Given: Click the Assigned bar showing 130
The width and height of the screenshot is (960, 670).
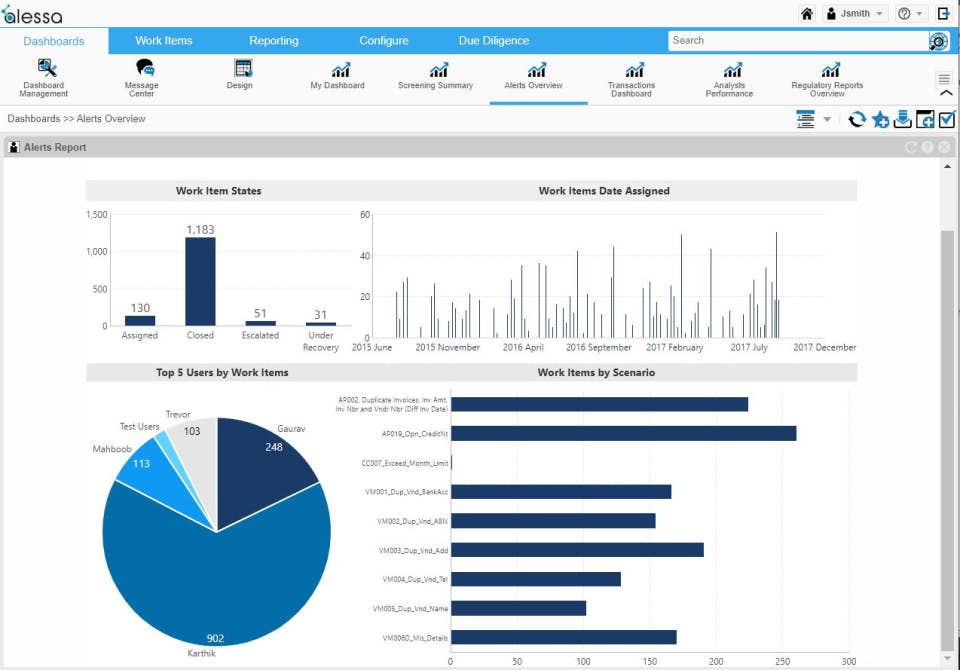Looking at the screenshot, I should click(140, 320).
